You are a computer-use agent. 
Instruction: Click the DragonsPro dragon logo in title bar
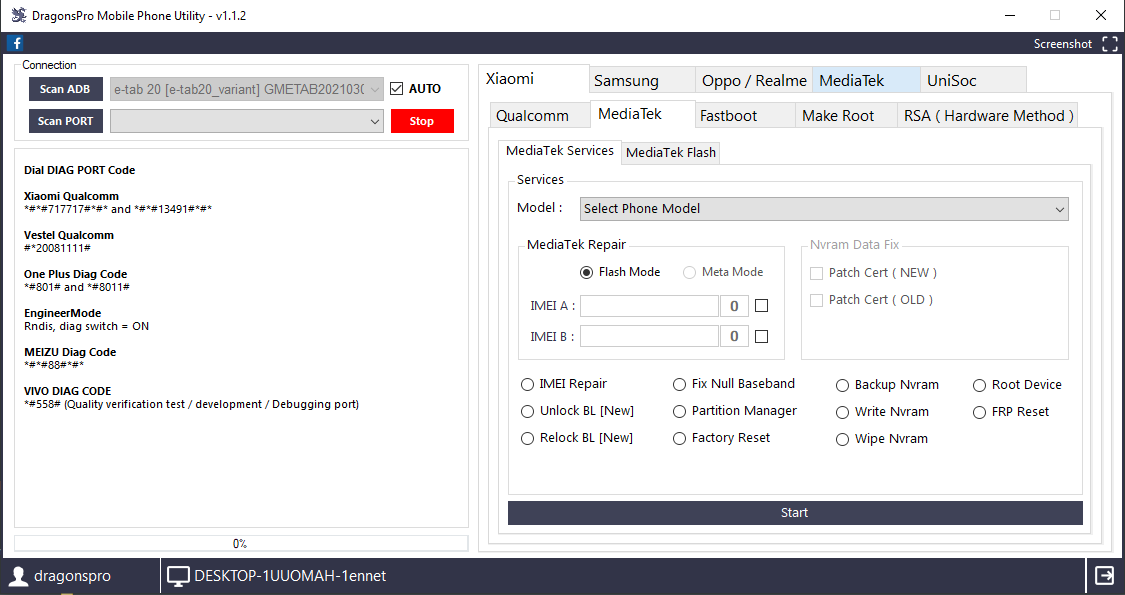pyautogui.click(x=19, y=15)
